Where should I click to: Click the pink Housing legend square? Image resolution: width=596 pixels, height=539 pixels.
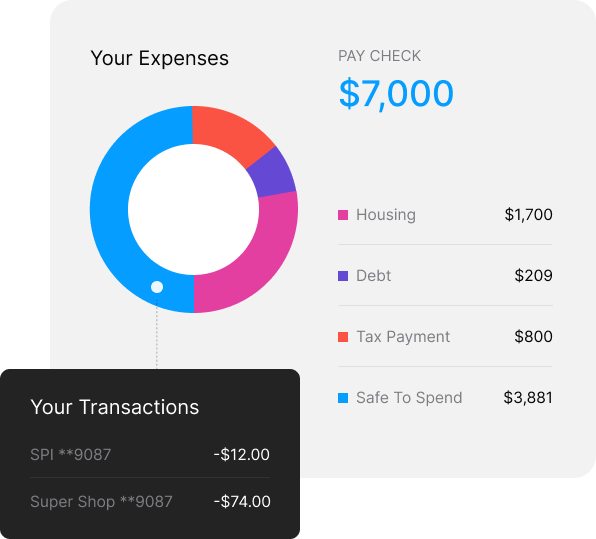point(343,215)
